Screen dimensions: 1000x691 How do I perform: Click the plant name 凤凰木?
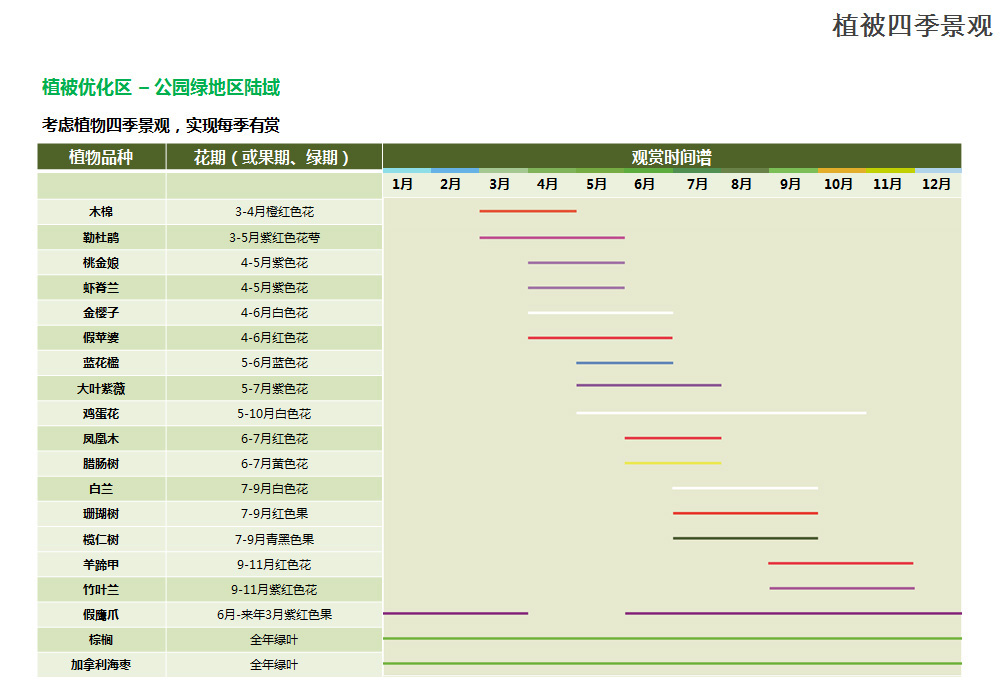[x=101, y=439]
